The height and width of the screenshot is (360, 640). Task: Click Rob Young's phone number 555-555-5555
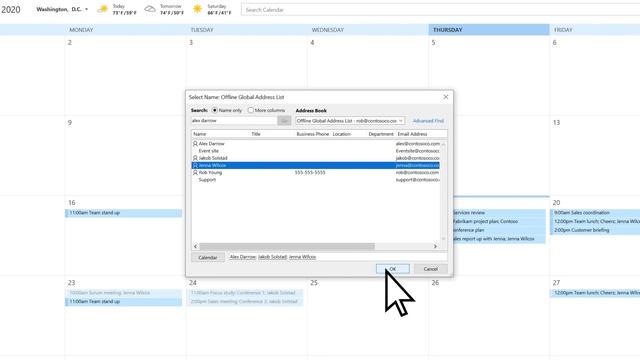(310, 173)
